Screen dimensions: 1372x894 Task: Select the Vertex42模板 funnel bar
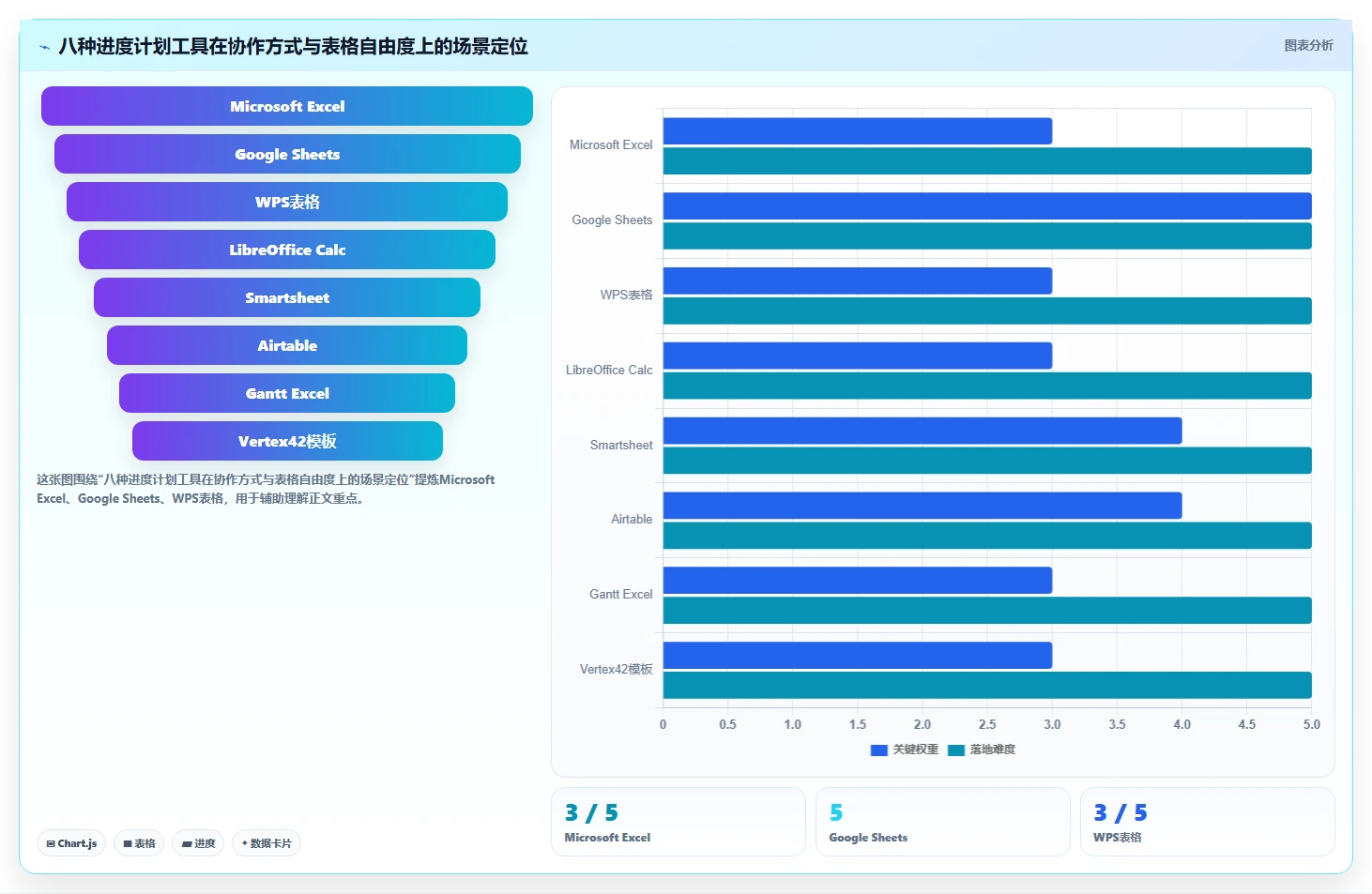pos(287,441)
